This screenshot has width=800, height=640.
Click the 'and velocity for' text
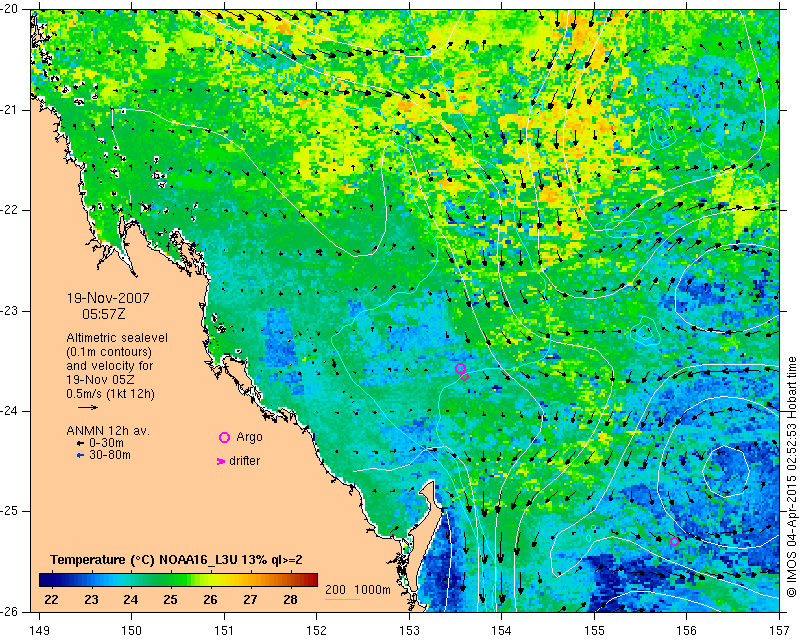[110, 366]
